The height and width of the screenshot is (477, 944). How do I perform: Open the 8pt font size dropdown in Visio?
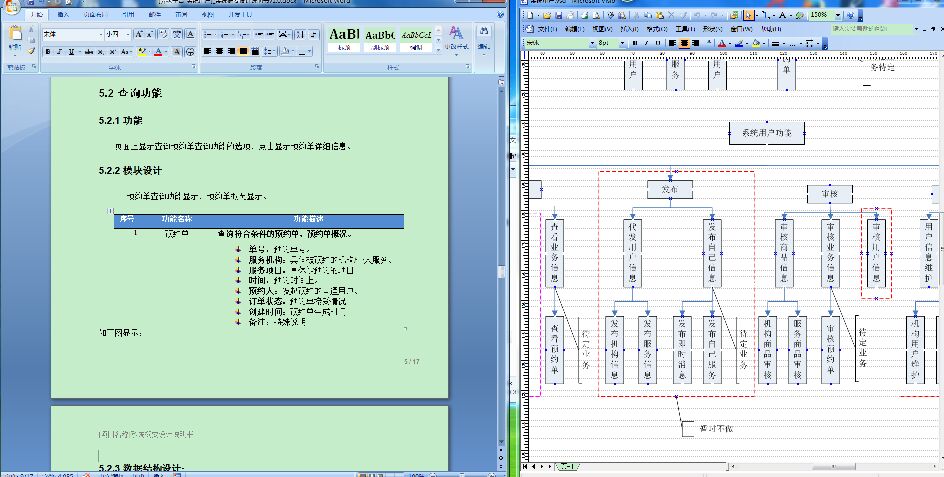pos(620,44)
